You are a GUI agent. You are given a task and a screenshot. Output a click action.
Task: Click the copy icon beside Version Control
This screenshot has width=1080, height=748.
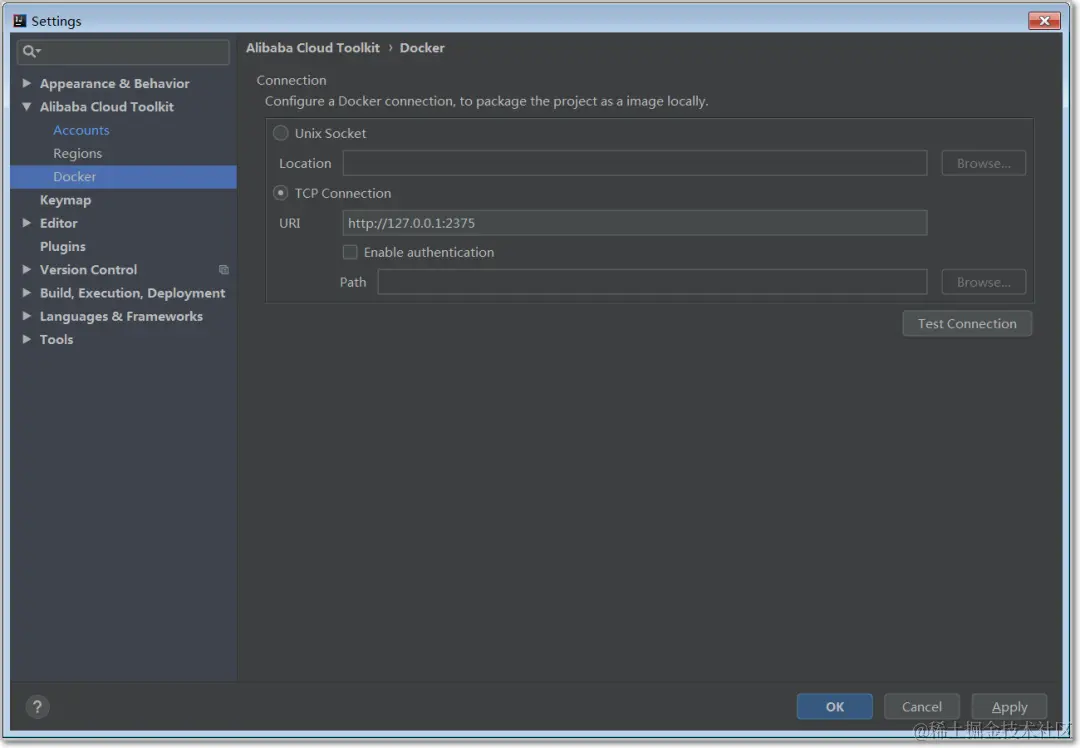[224, 270]
